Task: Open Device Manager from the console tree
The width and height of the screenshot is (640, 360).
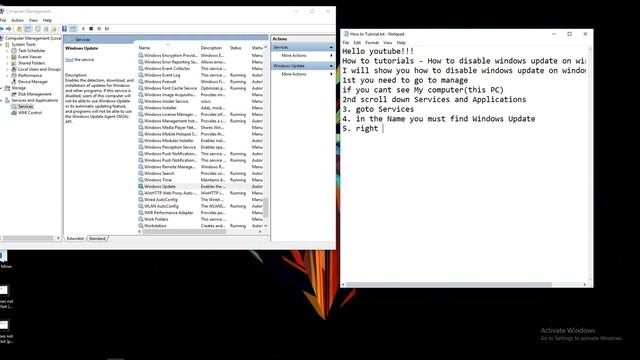Action: pos(33,82)
